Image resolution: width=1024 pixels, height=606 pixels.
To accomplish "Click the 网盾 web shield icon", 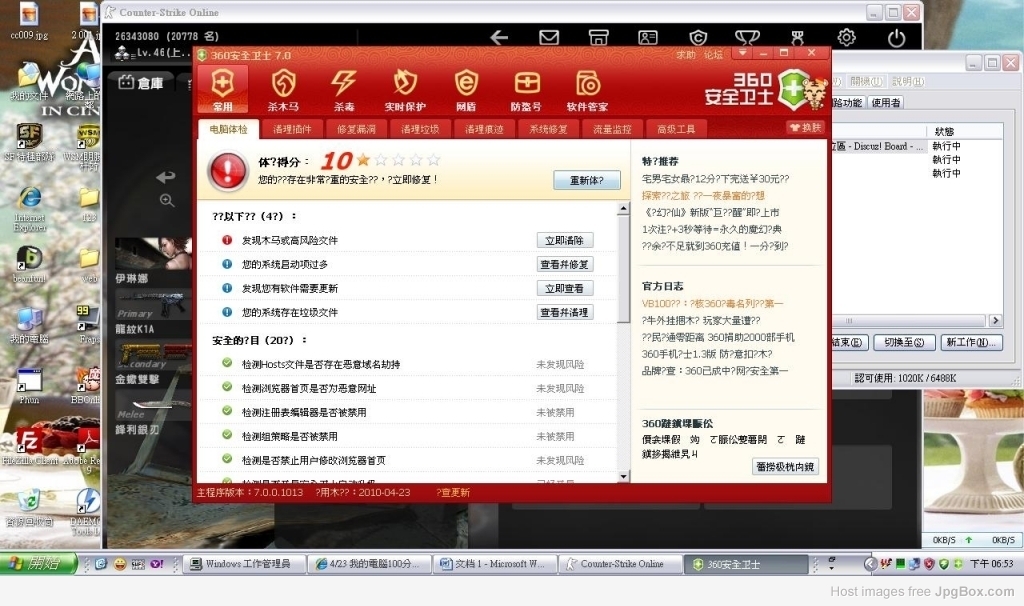I will 466,89.
